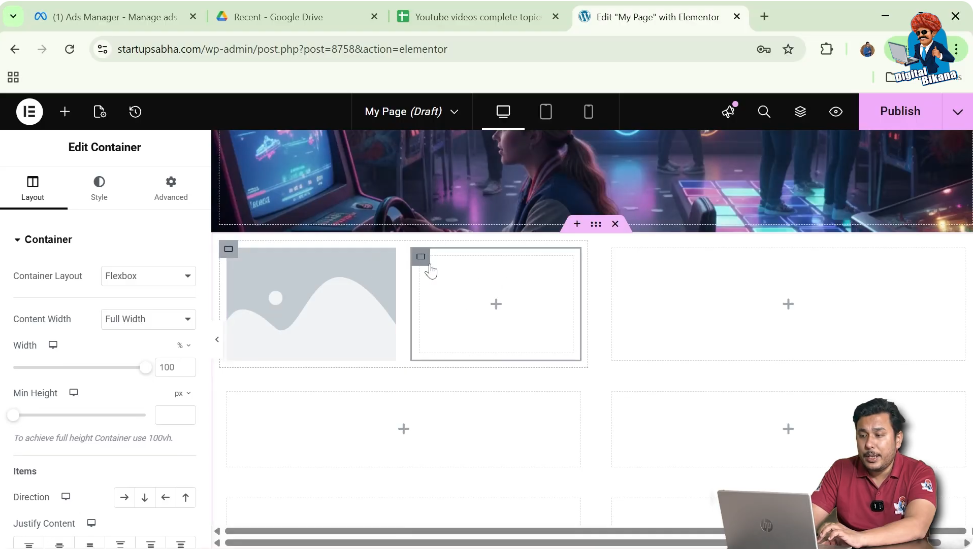Screen dimensions: 976x551
Task: Open the History clock icon
Action: click(x=135, y=112)
